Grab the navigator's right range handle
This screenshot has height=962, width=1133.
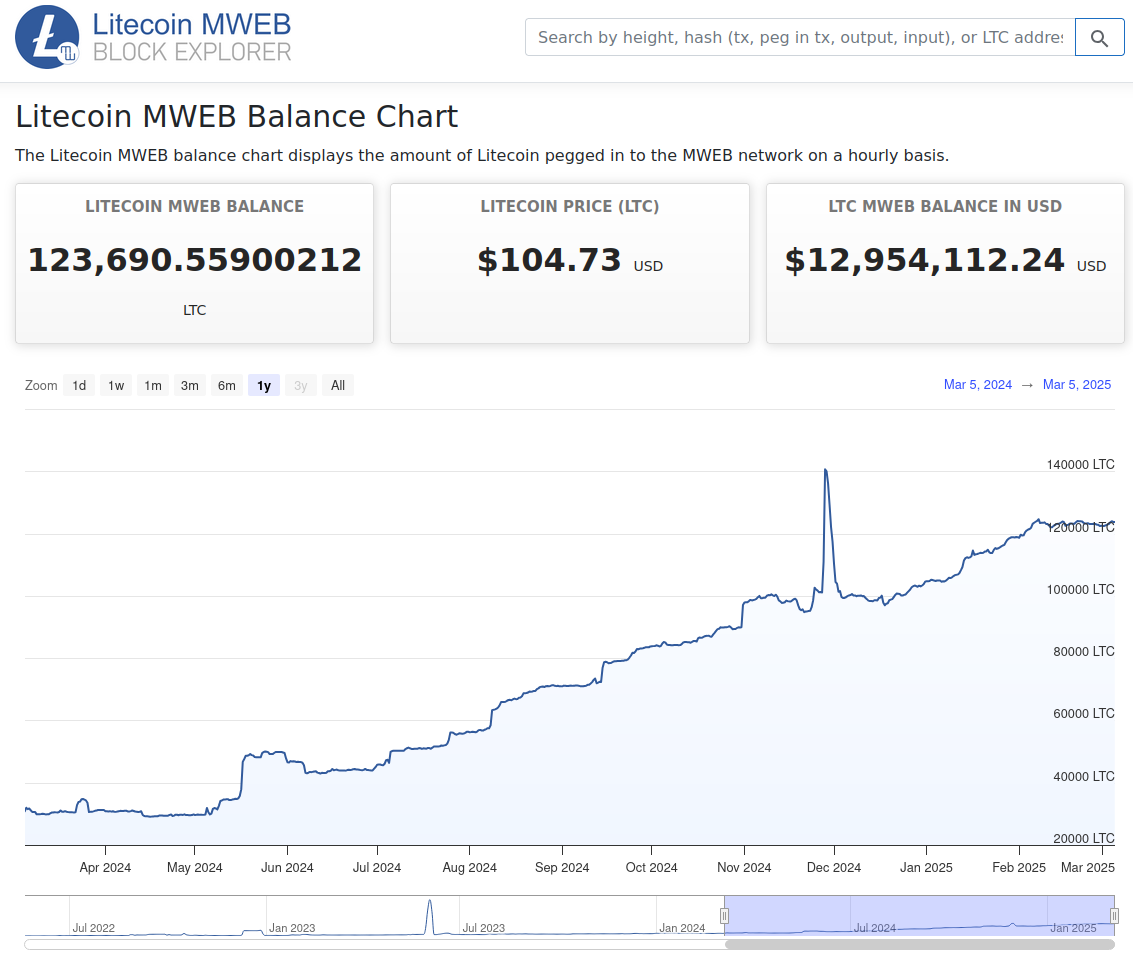click(1114, 916)
